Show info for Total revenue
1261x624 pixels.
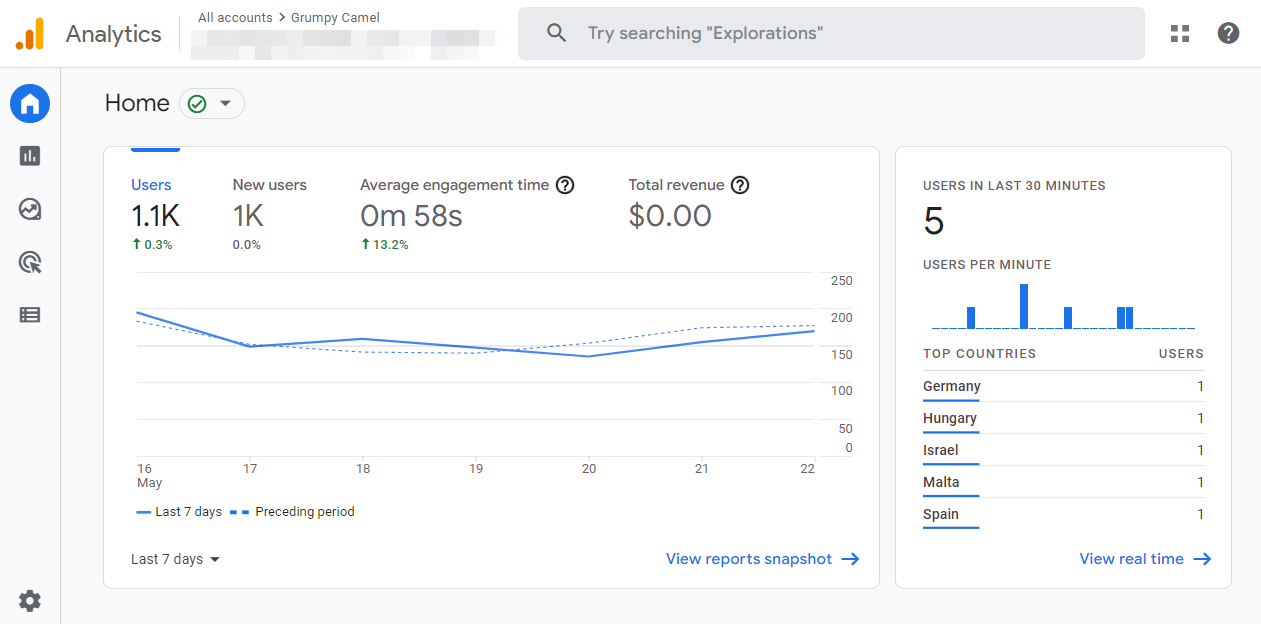point(740,185)
